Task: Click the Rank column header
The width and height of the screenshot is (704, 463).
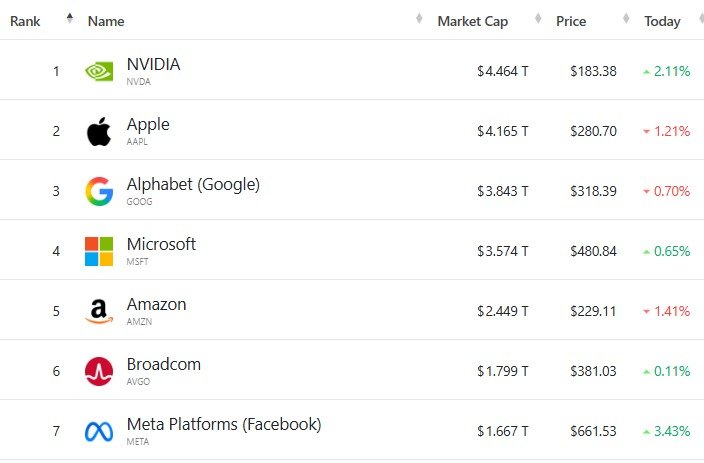Action: click(25, 21)
